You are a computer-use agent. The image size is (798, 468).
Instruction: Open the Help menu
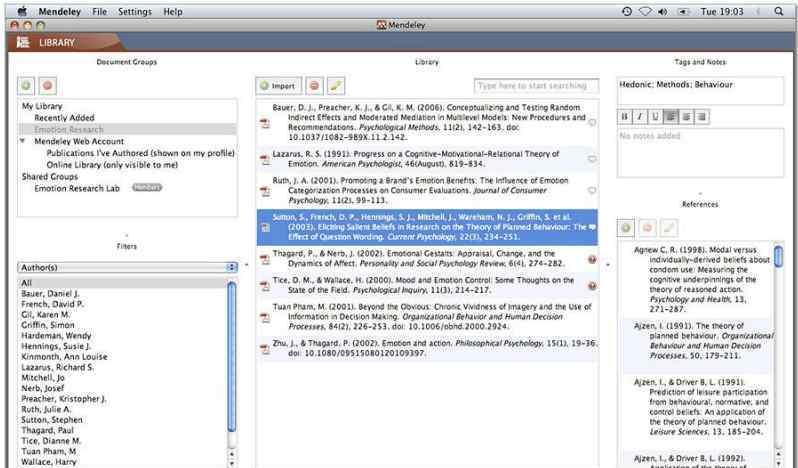(x=173, y=11)
